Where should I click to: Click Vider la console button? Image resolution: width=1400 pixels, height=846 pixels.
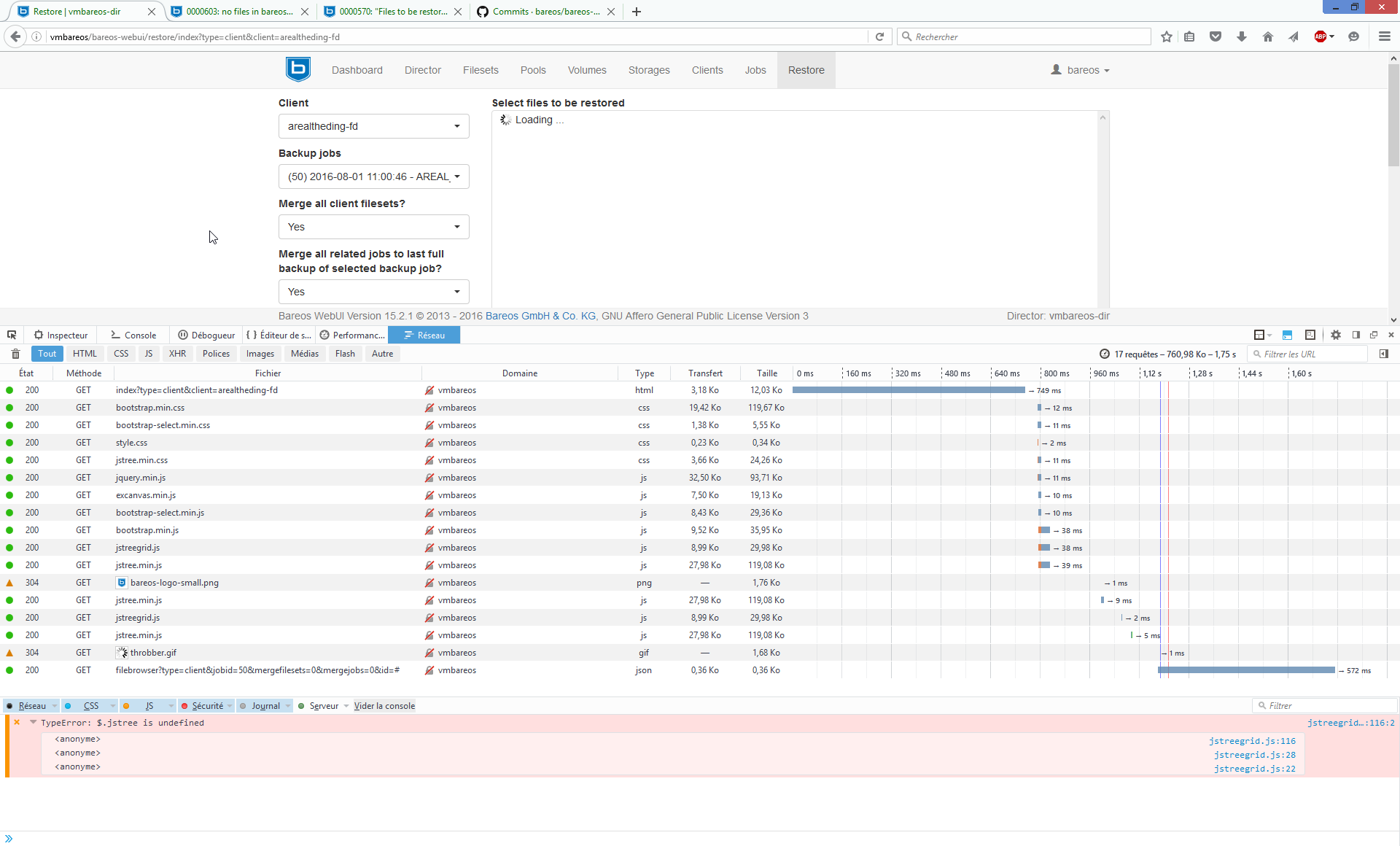click(x=384, y=706)
